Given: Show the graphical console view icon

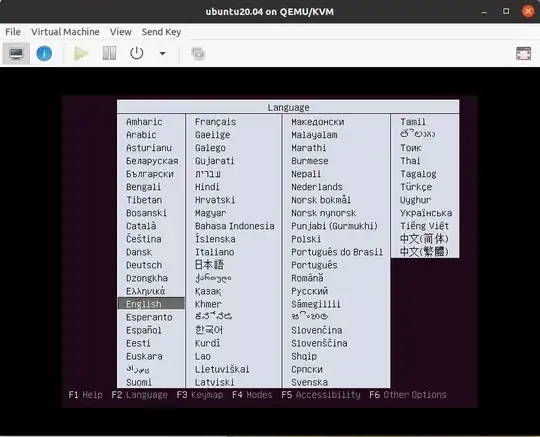Looking at the screenshot, I should click(x=16, y=53).
